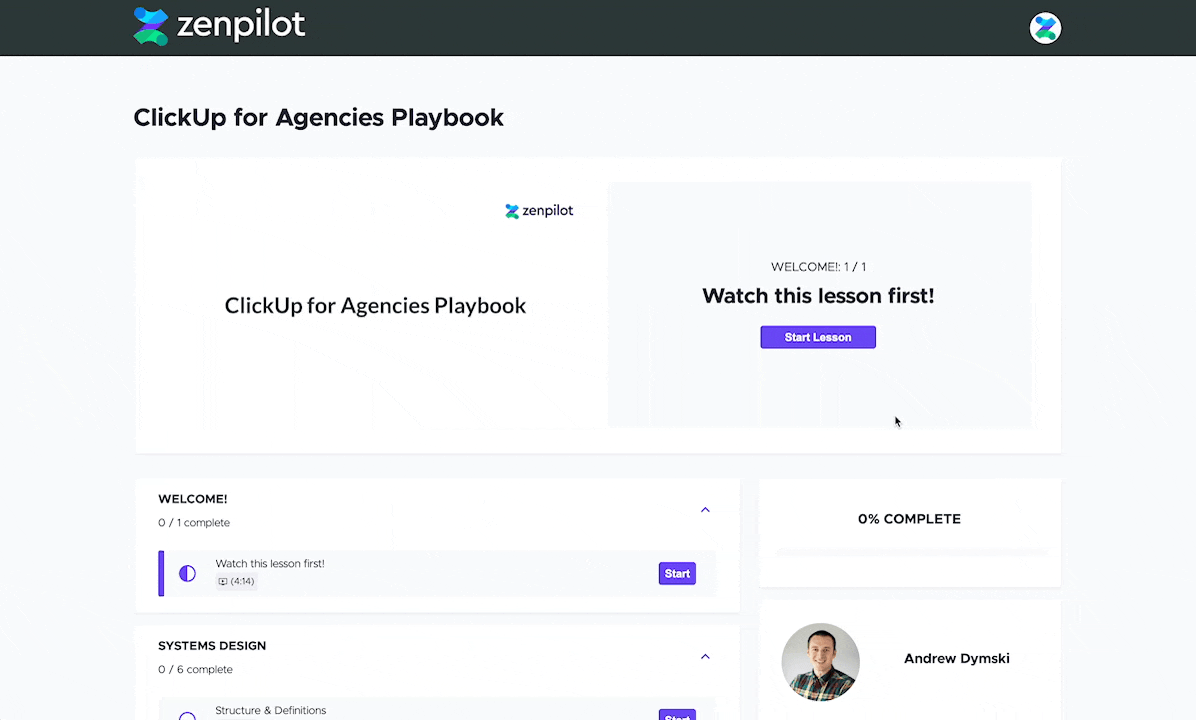Image resolution: width=1196 pixels, height=720 pixels.
Task: Open 'Watch this lesson first!' lesson title
Action: click(x=270, y=564)
